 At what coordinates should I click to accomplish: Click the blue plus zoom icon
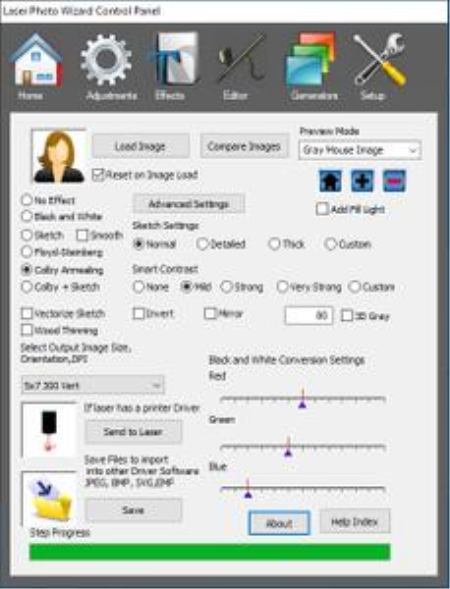pyautogui.click(x=362, y=181)
